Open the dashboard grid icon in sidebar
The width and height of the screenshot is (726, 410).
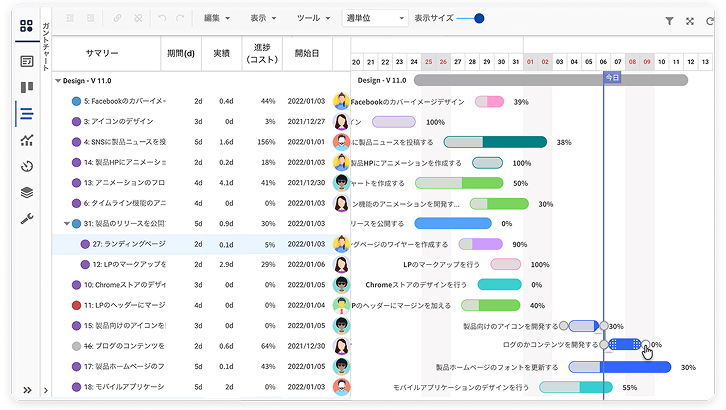click(x=26, y=27)
